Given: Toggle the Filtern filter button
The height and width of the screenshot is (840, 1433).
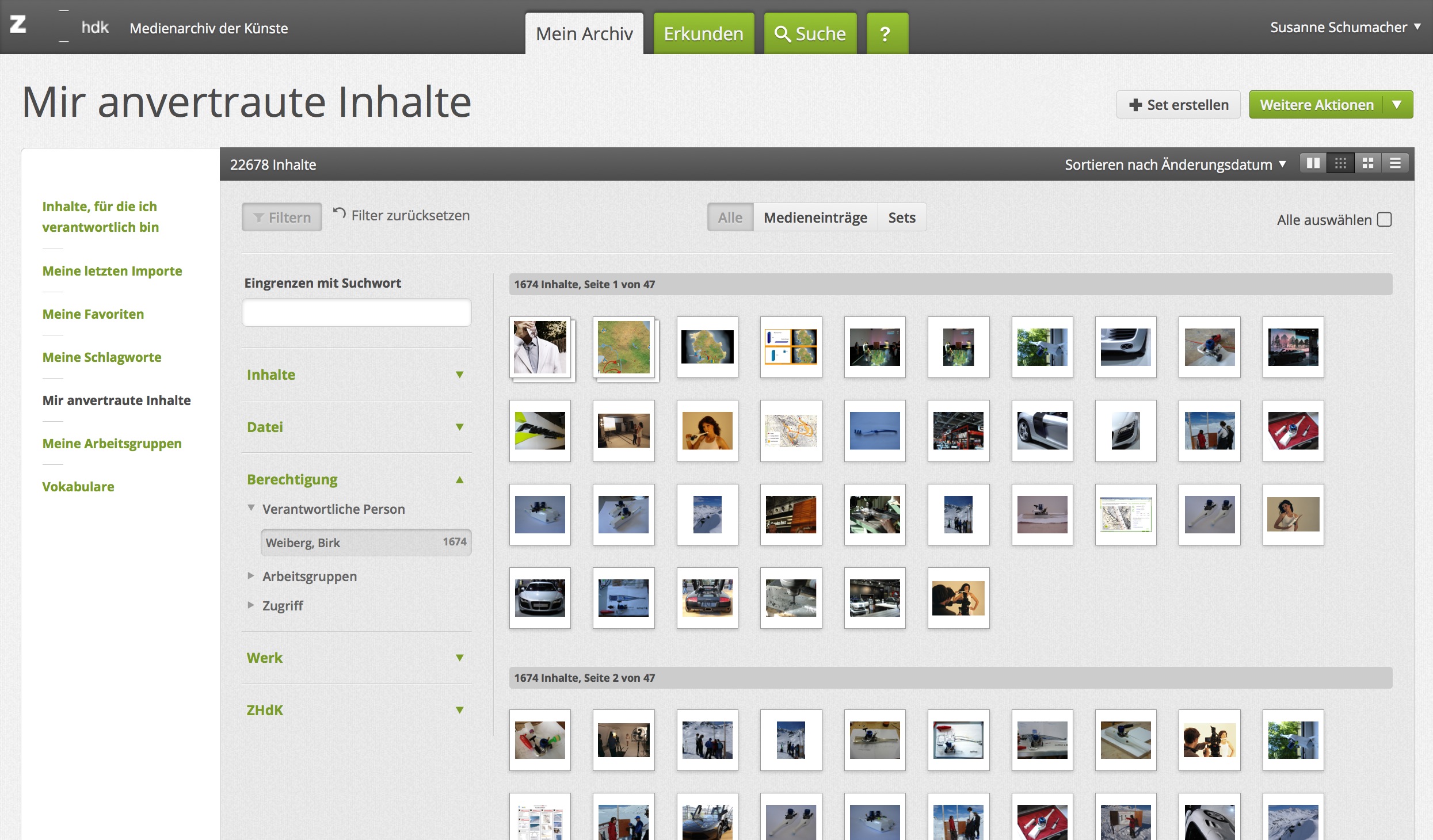Looking at the screenshot, I should 281,217.
